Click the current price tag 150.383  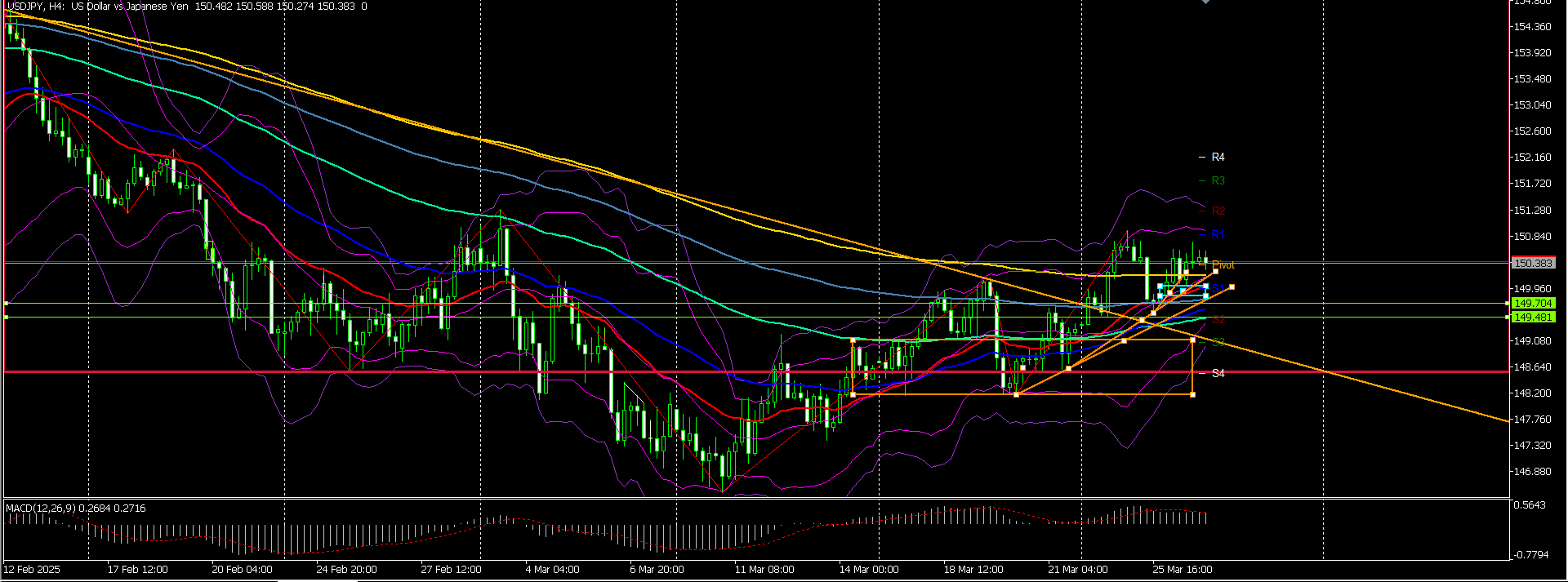pos(1533,263)
